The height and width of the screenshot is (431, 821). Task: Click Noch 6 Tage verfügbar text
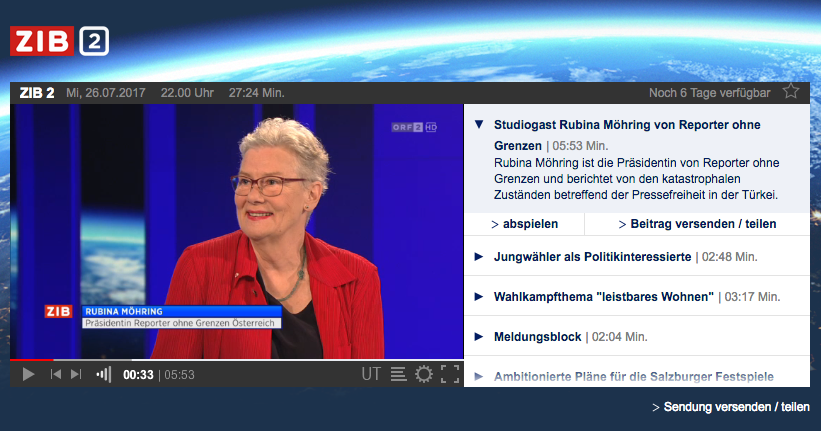coord(709,93)
